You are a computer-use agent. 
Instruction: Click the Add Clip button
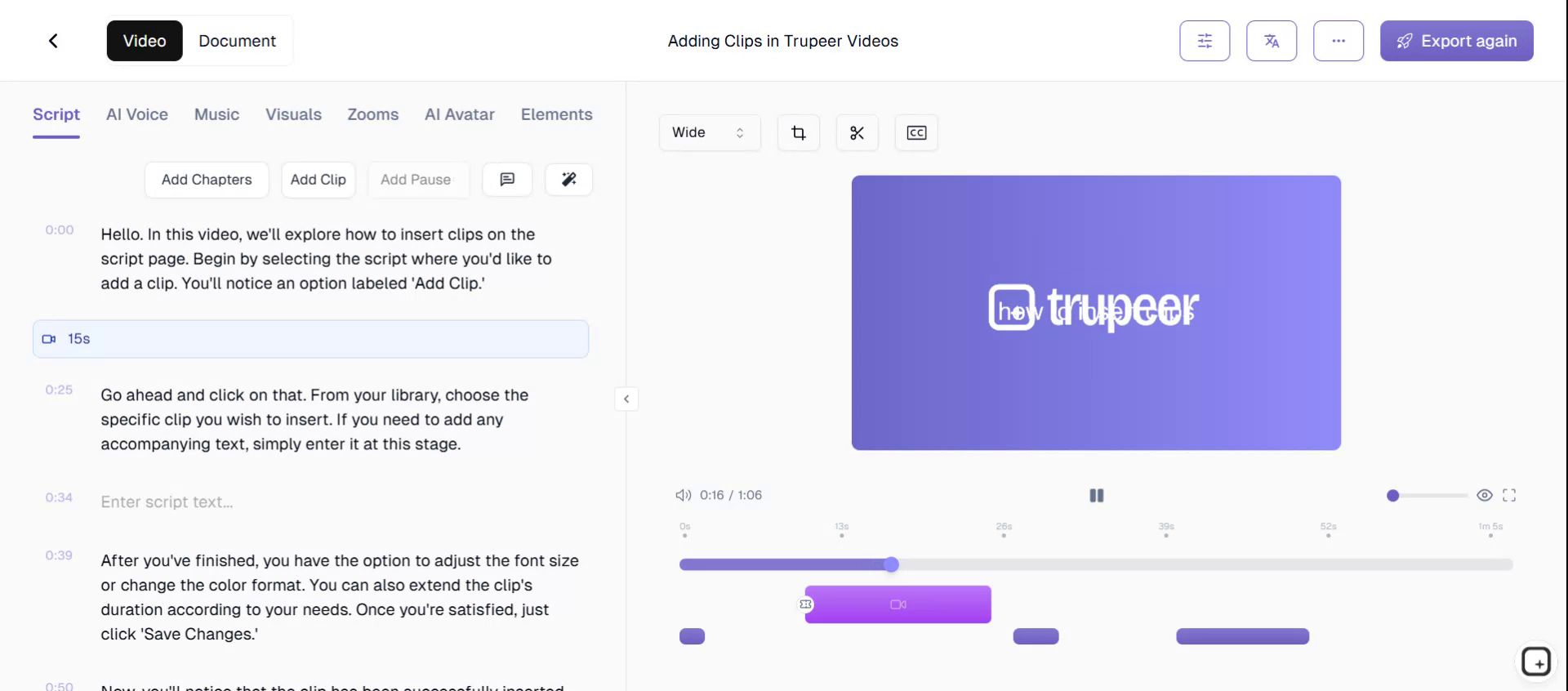tap(318, 180)
